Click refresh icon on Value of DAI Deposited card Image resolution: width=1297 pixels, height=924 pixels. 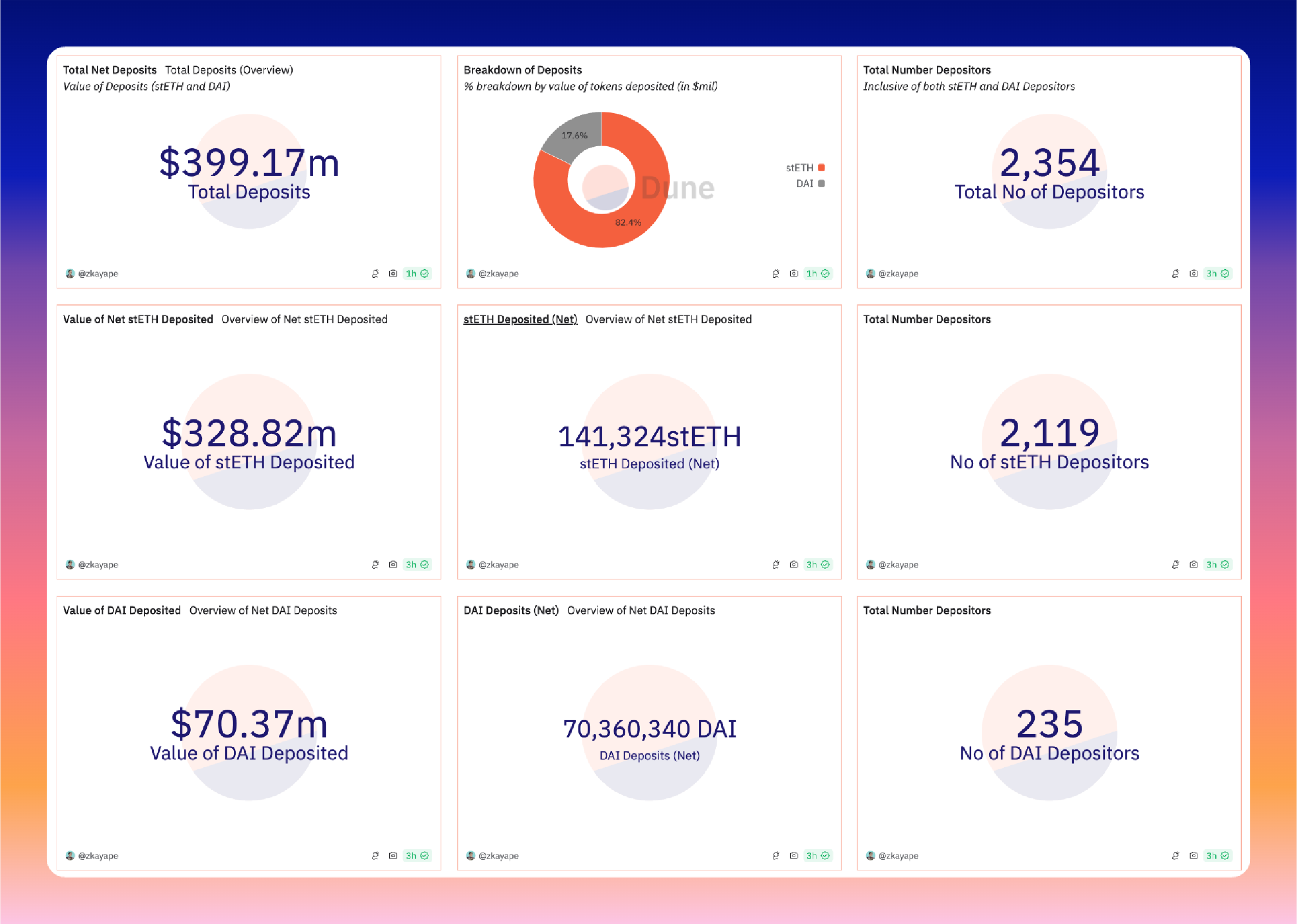pyautogui.click(x=375, y=856)
